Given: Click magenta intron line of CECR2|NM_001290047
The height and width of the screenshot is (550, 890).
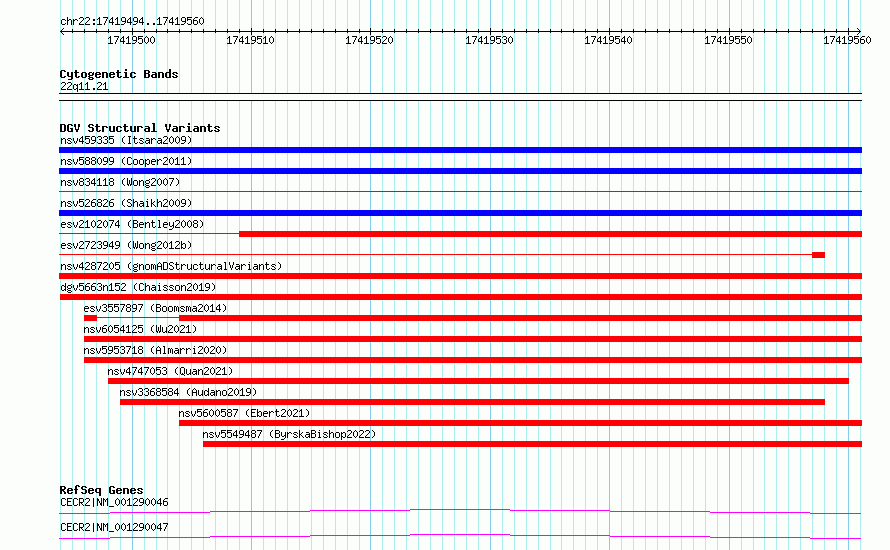Looking at the screenshot, I should pyautogui.click(x=460, y=535).
